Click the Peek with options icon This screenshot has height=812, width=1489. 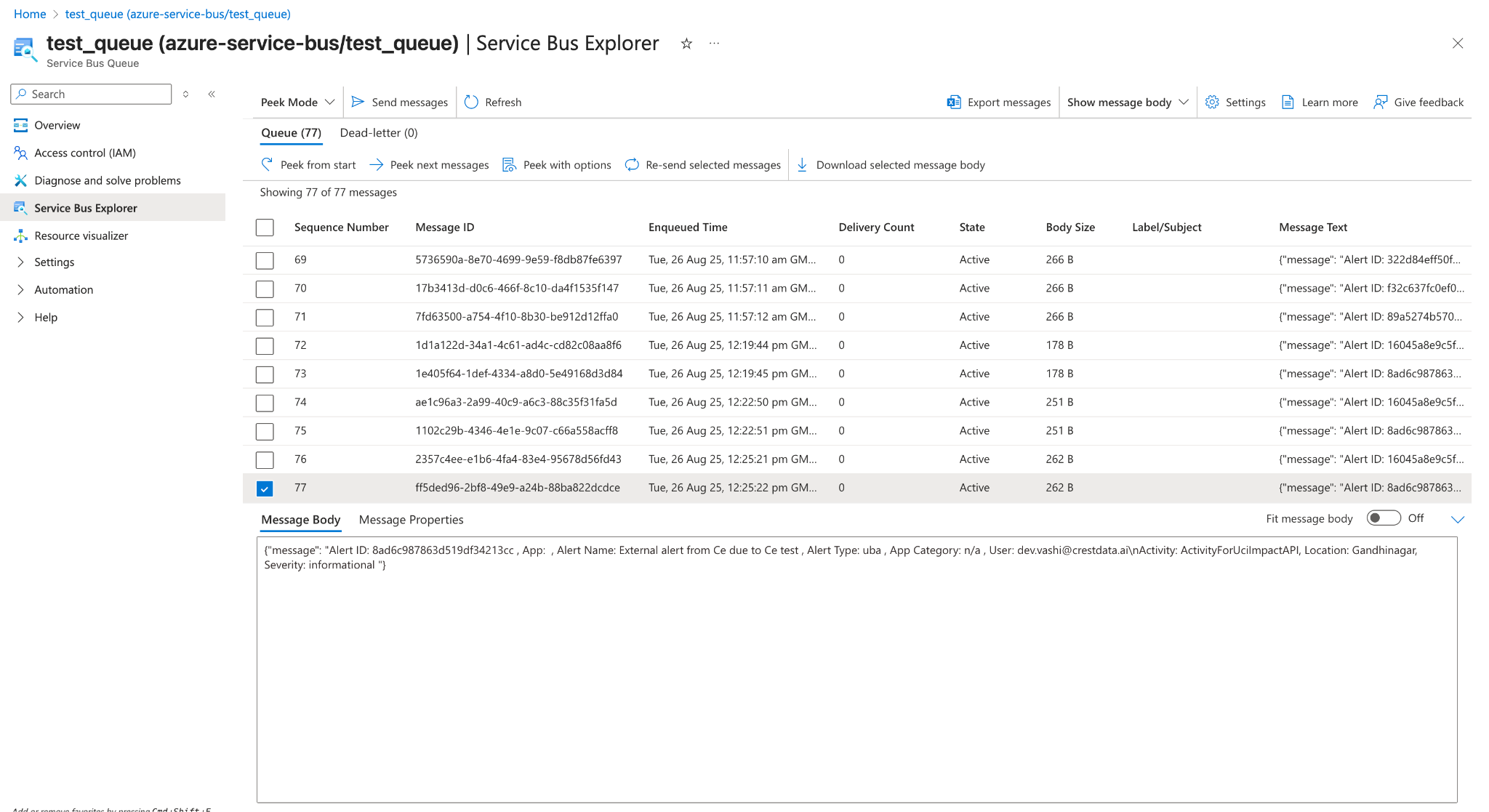point(509,164)
